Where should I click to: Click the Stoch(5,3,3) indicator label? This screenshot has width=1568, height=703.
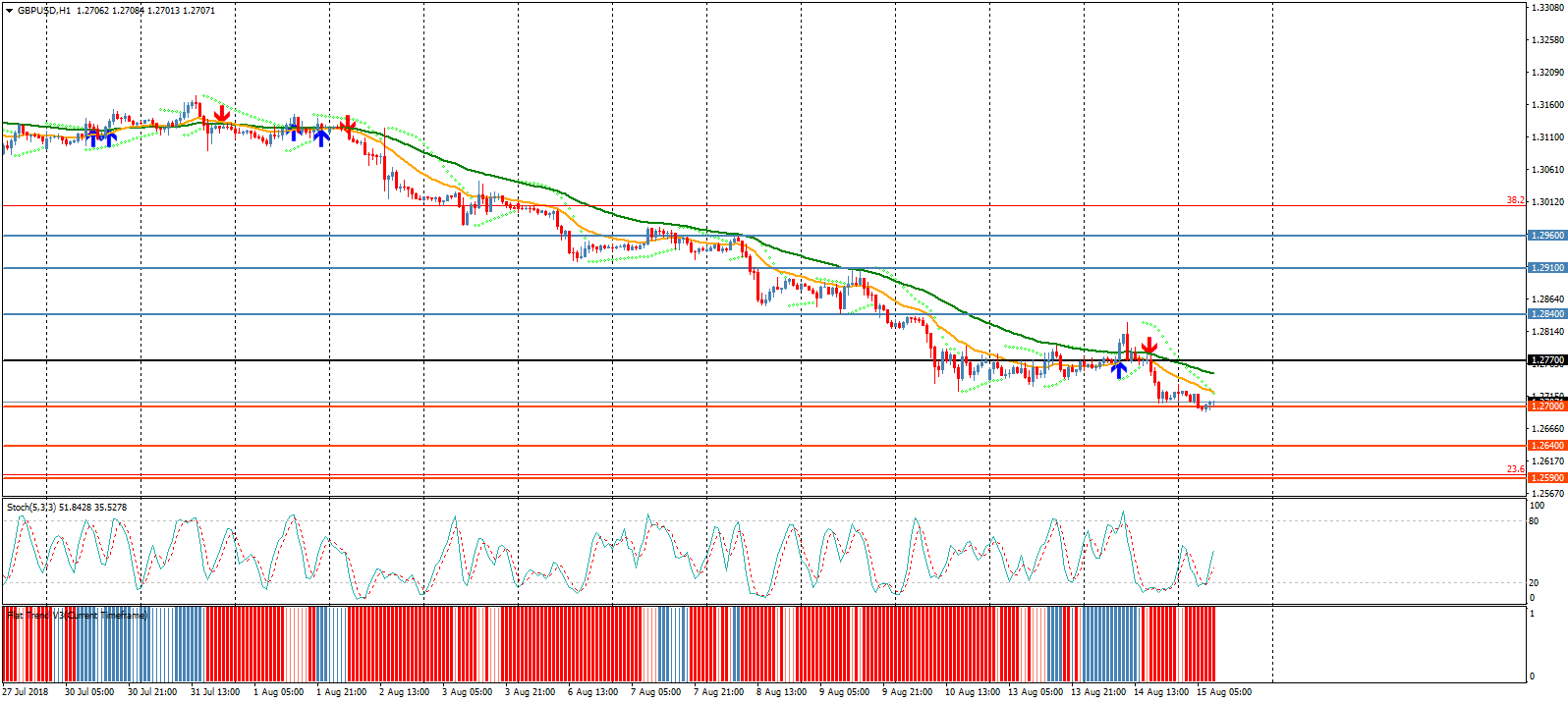(66, 508)
